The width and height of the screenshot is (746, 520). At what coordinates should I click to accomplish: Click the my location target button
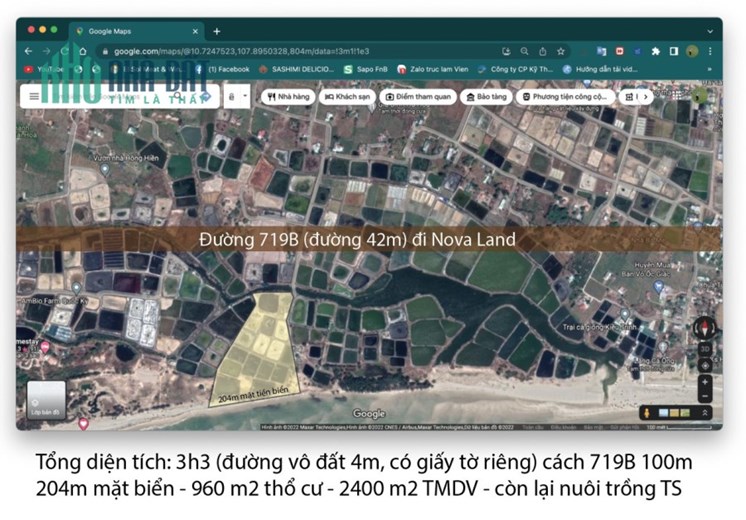pyautogui.click(x=705, y=365)
